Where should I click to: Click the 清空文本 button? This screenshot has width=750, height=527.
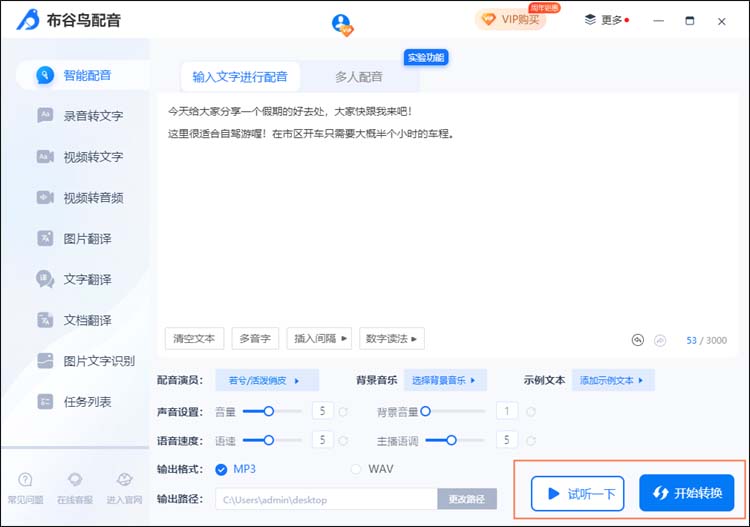coord(194,339)
